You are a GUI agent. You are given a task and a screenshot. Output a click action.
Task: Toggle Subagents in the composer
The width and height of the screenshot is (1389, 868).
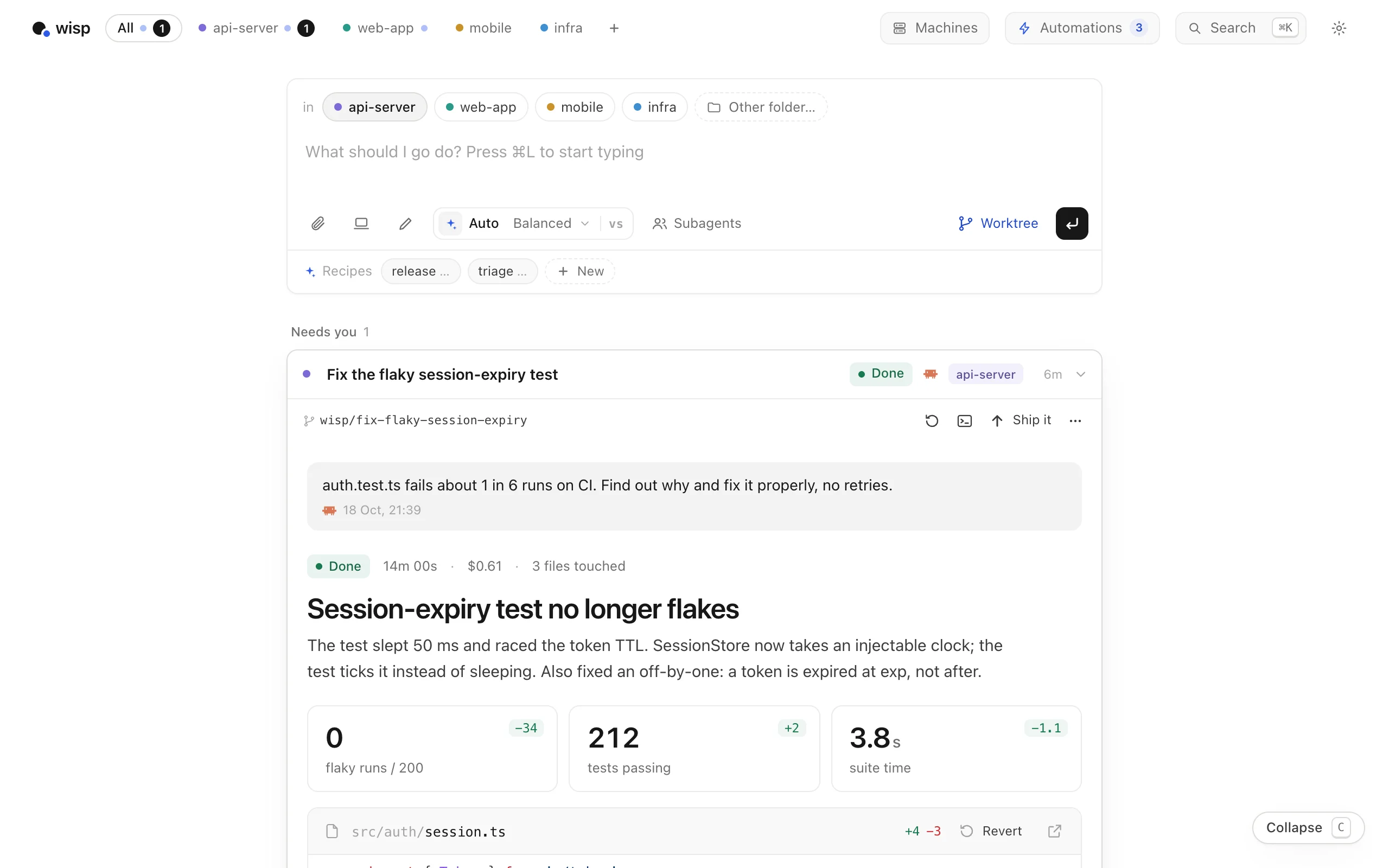(x=696, y=224)
